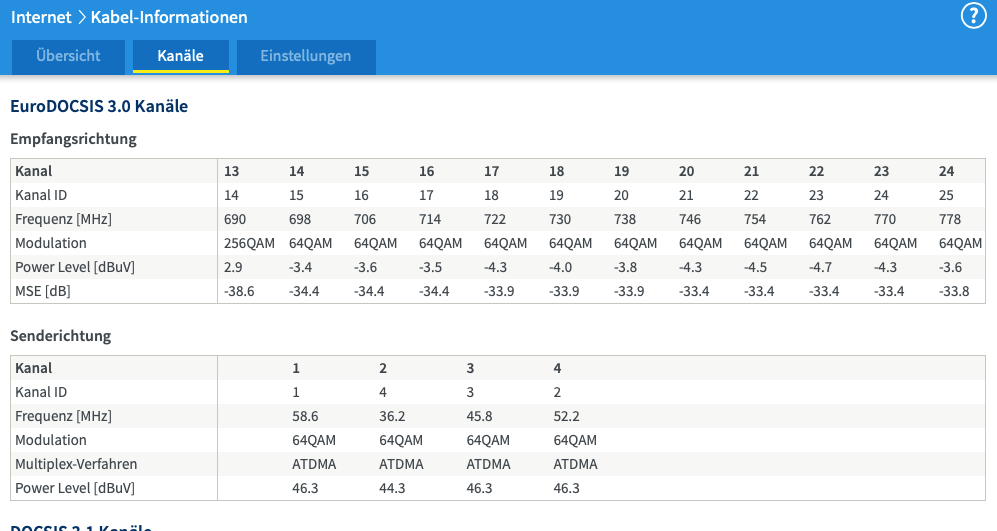Click the Kabel-Informationen breadcrumb title

pyautogui.click(x=169, y=17)
